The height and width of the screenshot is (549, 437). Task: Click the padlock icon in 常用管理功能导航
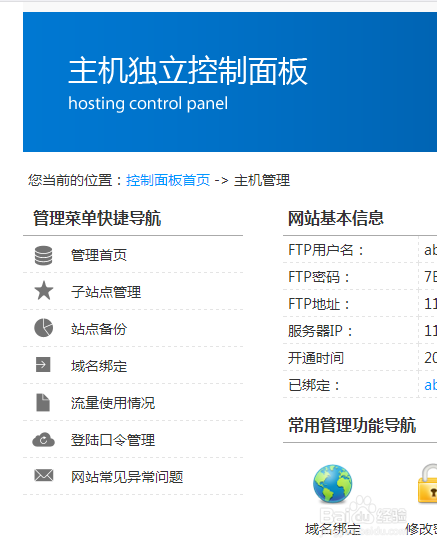(428, 484)
